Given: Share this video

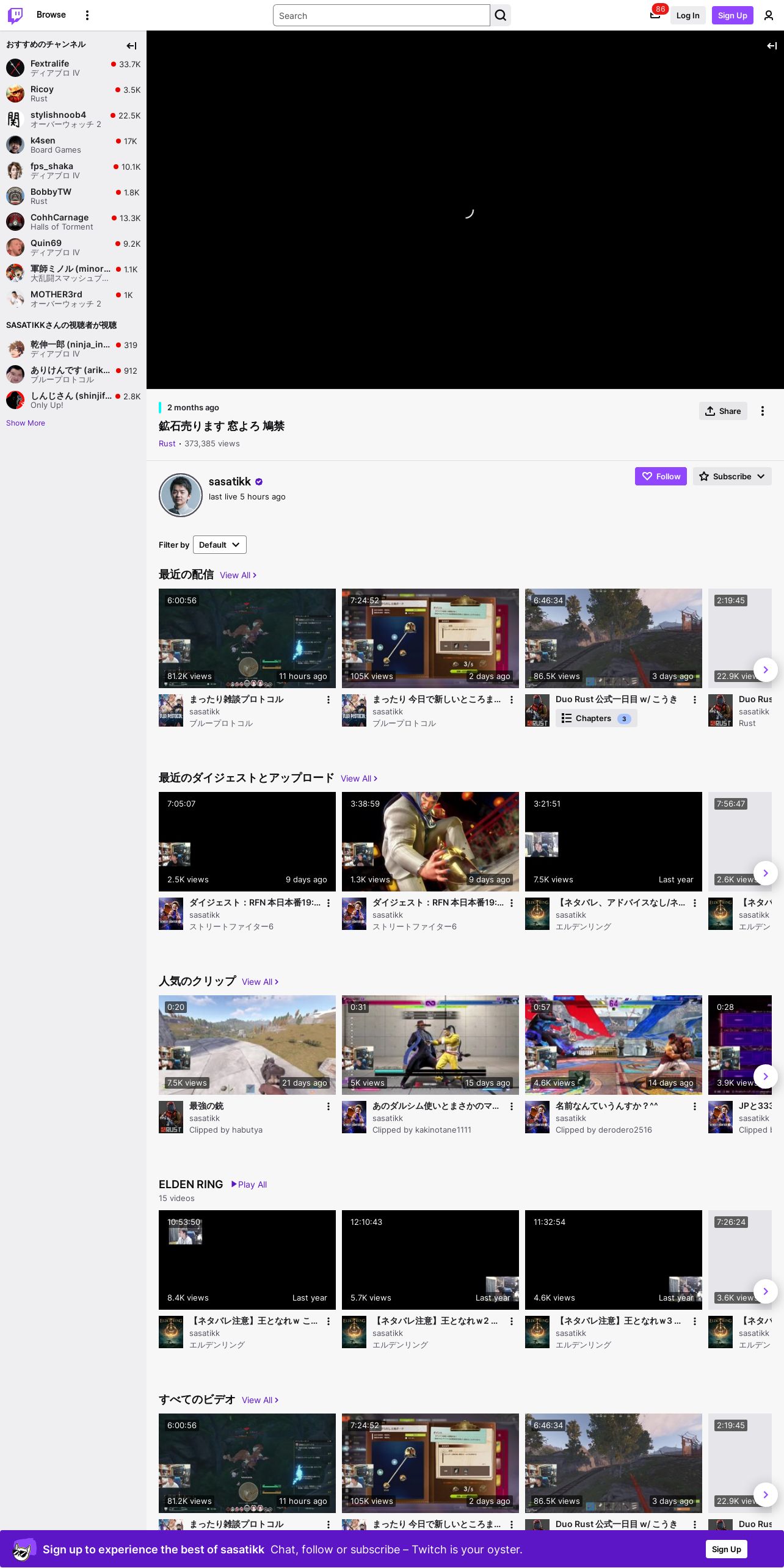Looking at the screenshot, I should tap(723, 411).
